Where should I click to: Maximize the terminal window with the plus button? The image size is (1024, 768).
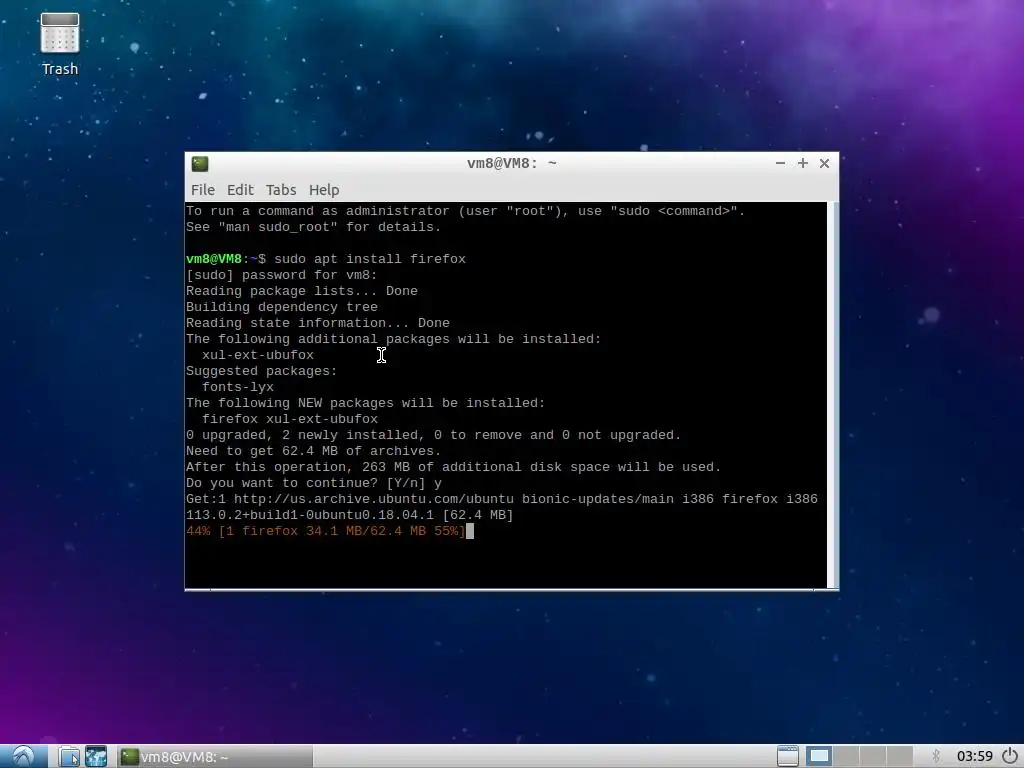pyautogui.click(x=803, y=163)
